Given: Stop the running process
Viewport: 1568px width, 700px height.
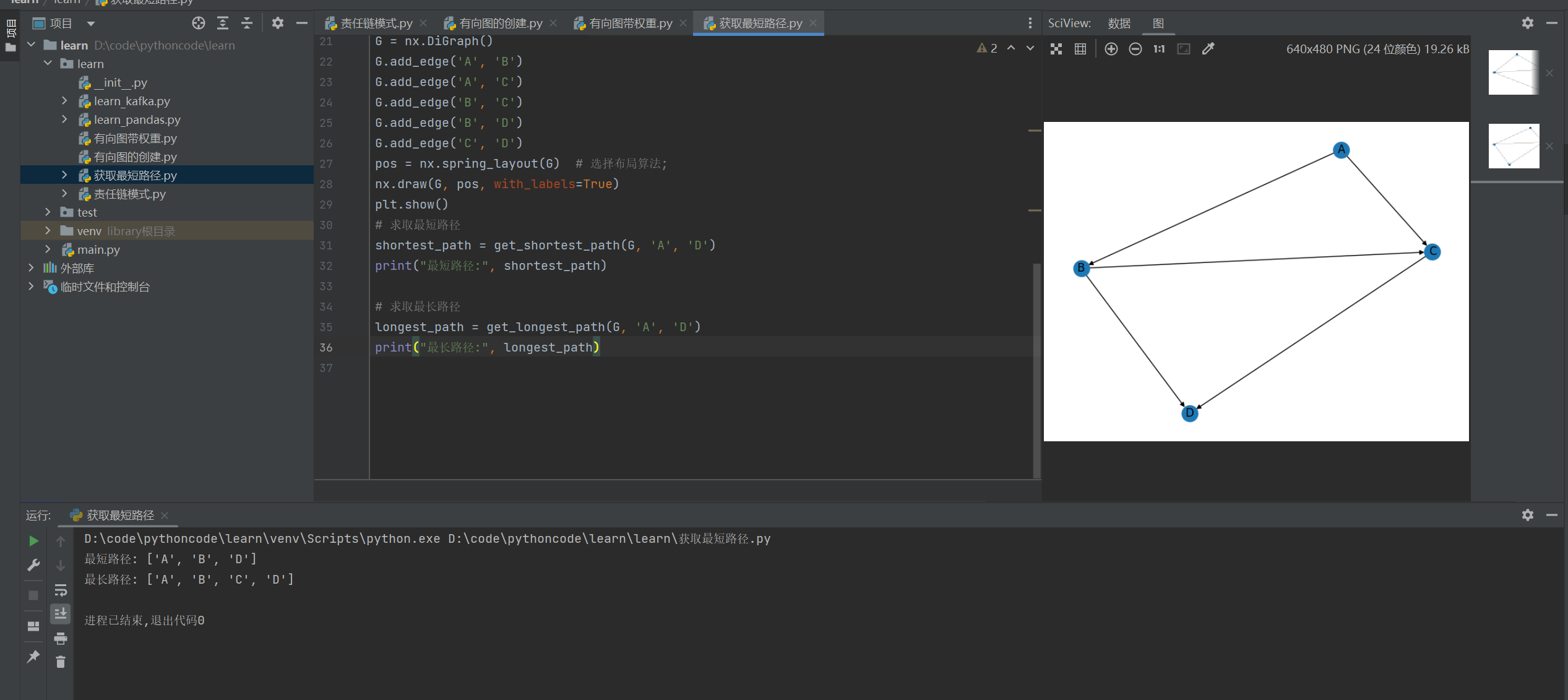Looking at the screenshot, I should click(x=33, y=595).
